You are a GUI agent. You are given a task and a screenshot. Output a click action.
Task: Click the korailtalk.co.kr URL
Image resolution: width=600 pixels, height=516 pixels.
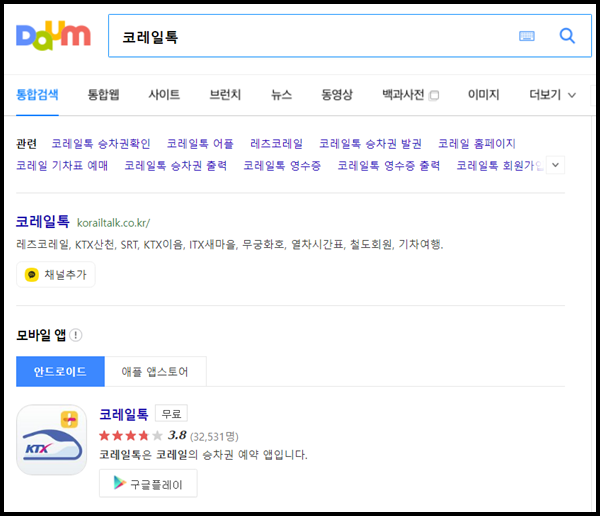114,223
